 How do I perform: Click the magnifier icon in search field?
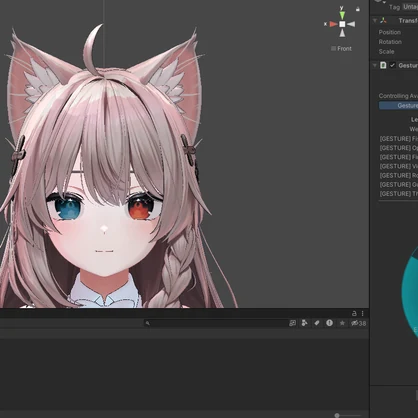point(148,323)
